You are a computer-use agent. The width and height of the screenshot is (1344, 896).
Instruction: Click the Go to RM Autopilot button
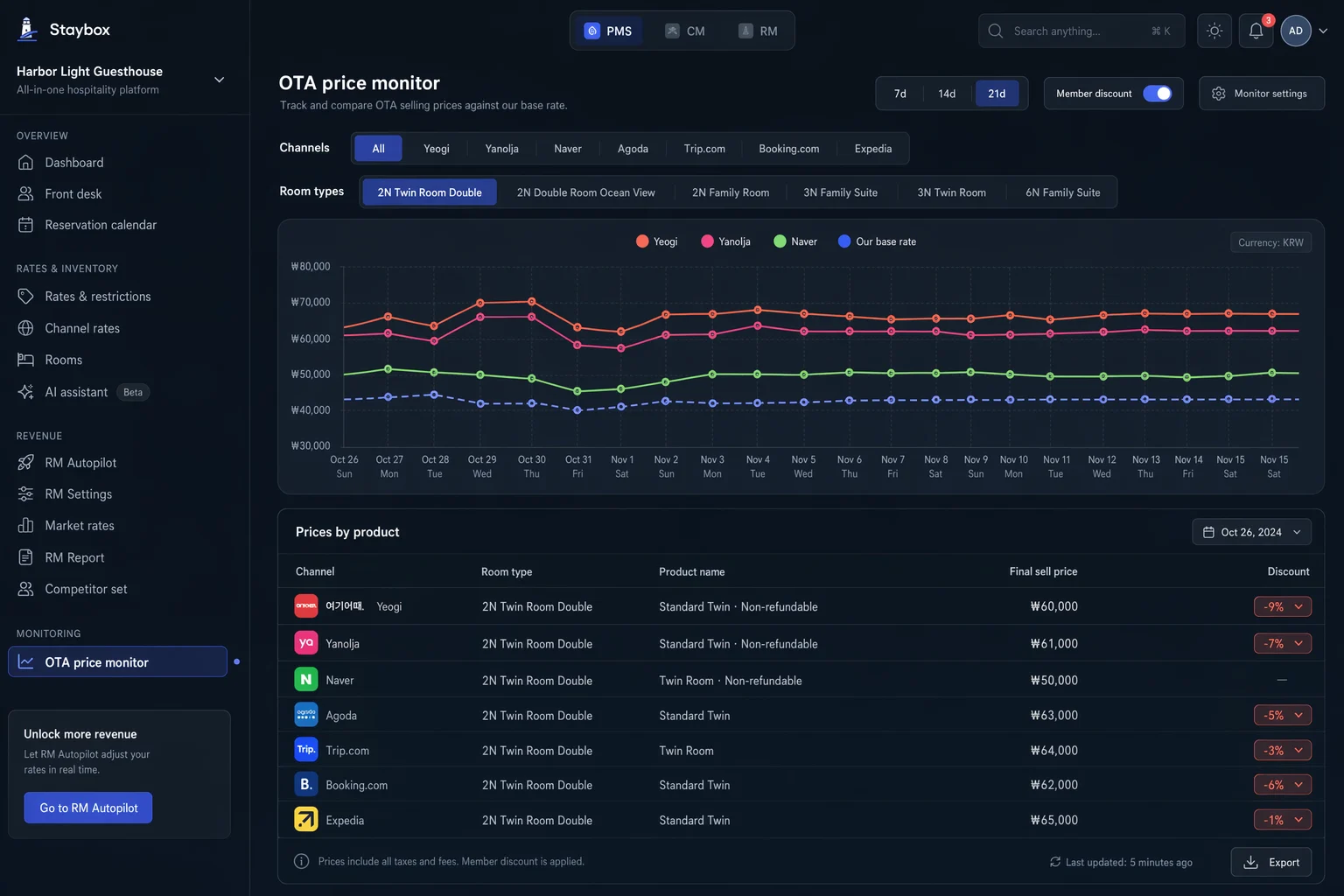click(88, 808)
